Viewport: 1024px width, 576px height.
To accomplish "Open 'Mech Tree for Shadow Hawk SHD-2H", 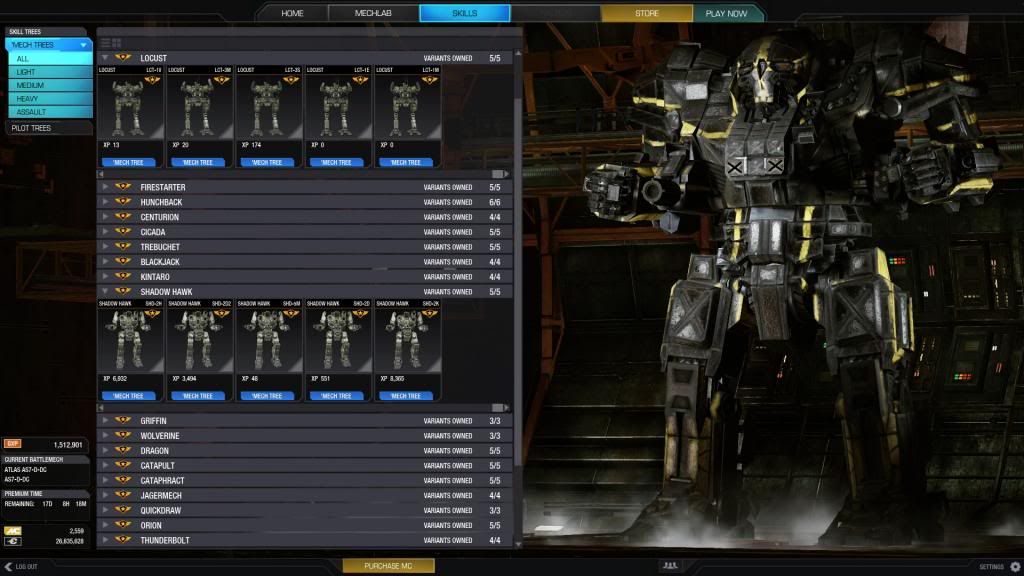I will point(129,396).
